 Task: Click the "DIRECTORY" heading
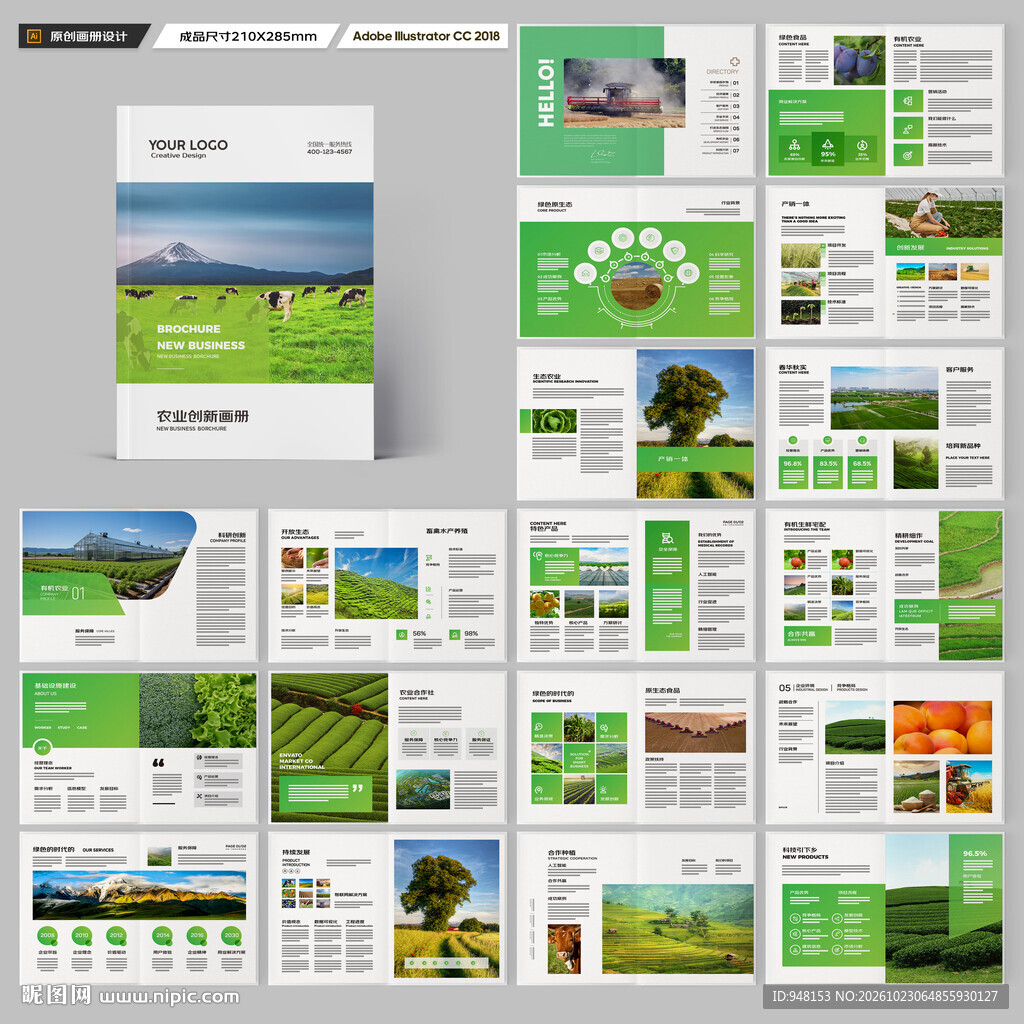(x=722, y=72)
